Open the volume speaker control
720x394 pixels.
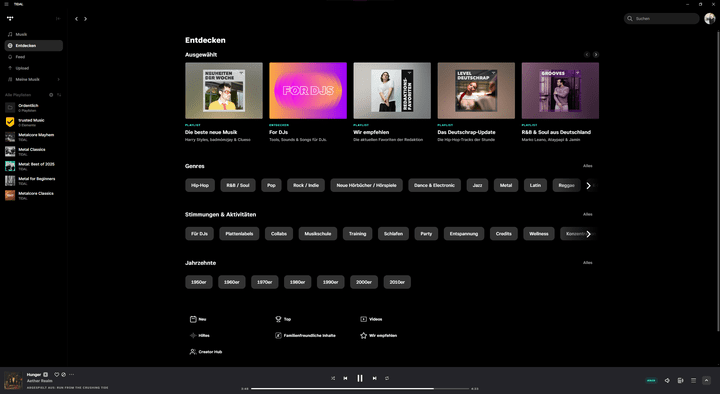click(x=667, y=380)
